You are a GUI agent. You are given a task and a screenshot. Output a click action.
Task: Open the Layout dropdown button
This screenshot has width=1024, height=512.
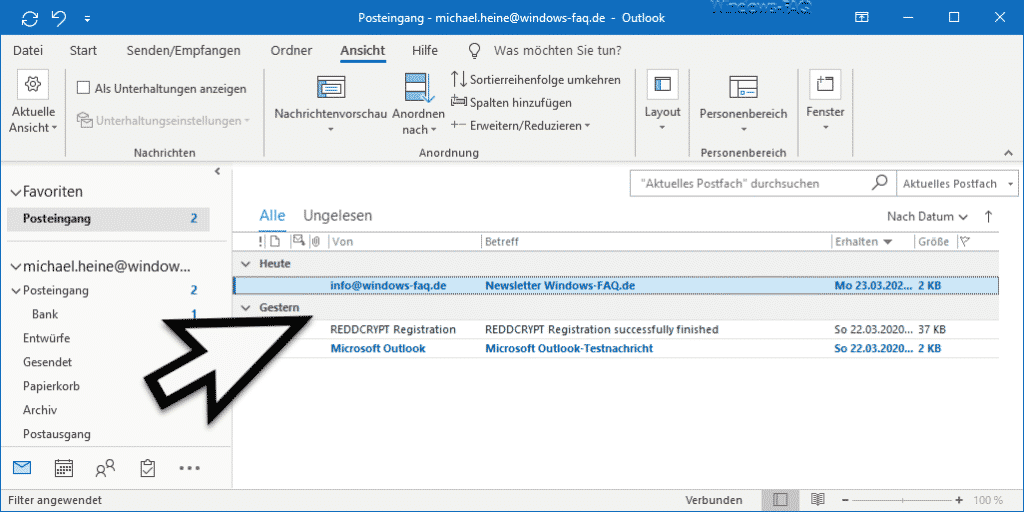point(662,102)
